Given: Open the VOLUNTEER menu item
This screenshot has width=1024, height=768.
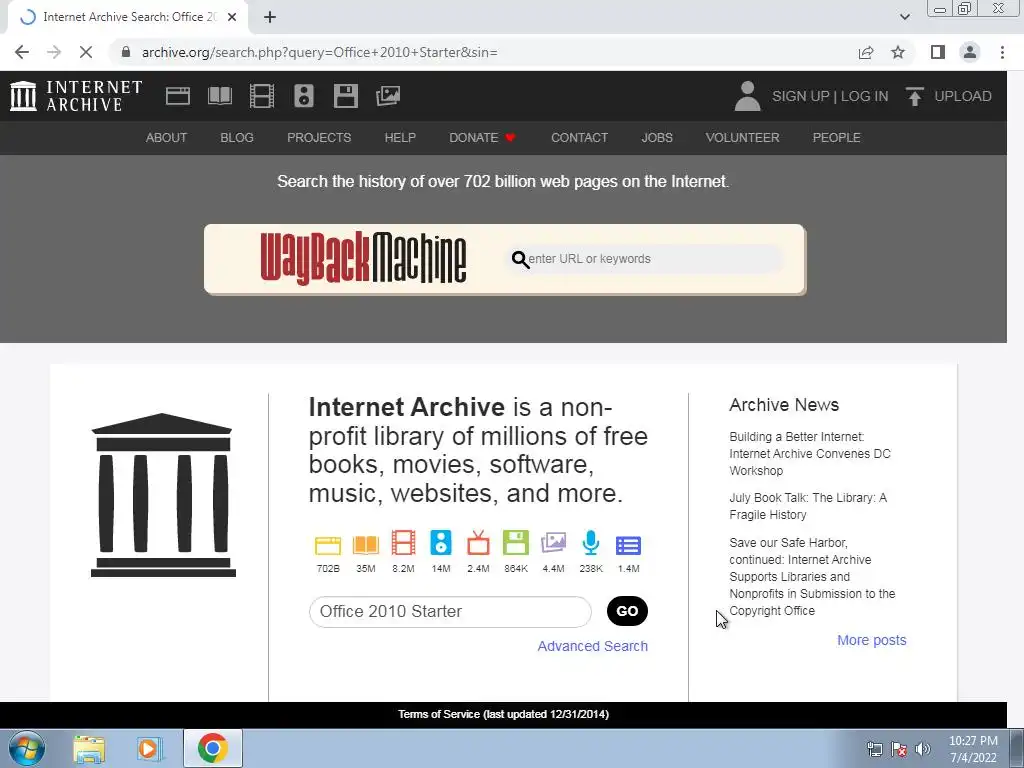Looking at the screenshot, I should coord(743,138).
